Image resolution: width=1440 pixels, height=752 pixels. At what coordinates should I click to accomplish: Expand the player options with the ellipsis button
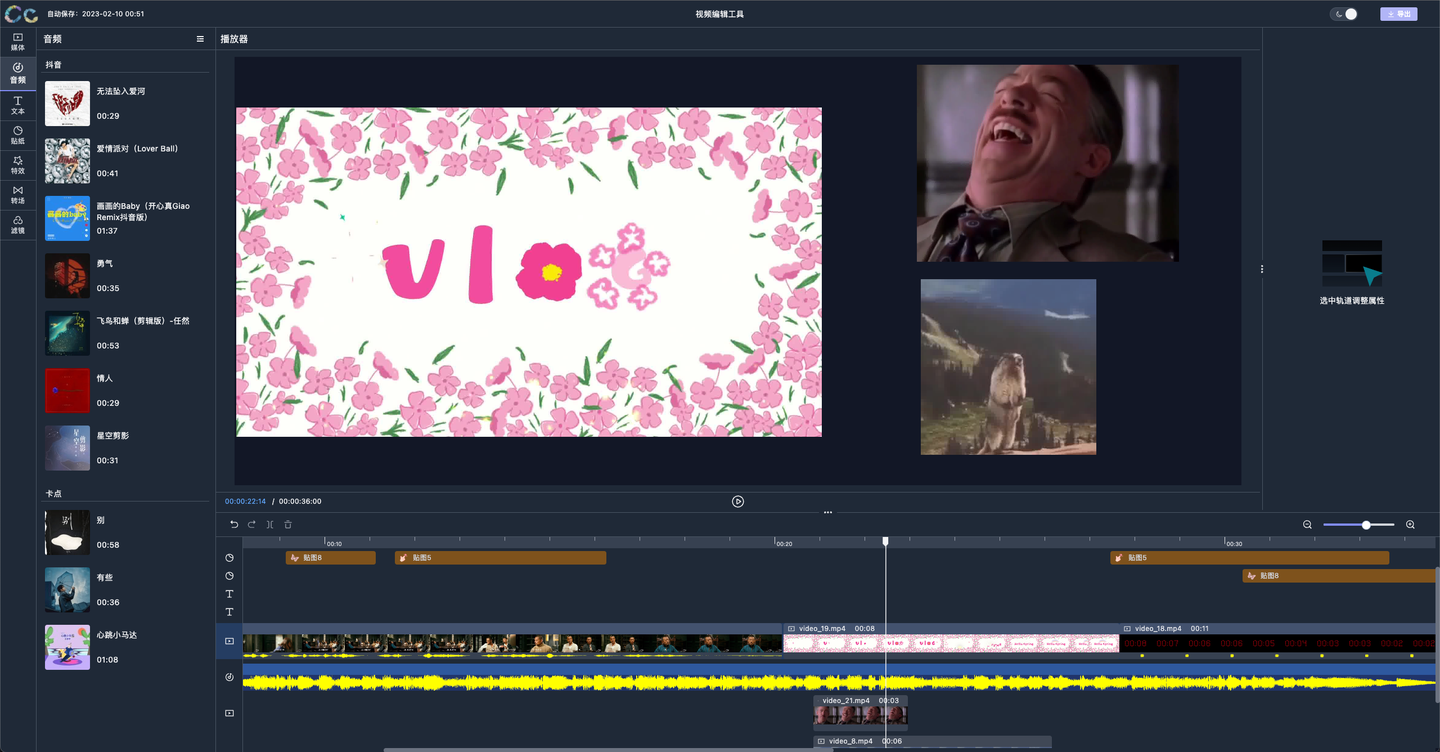point(828,511)
